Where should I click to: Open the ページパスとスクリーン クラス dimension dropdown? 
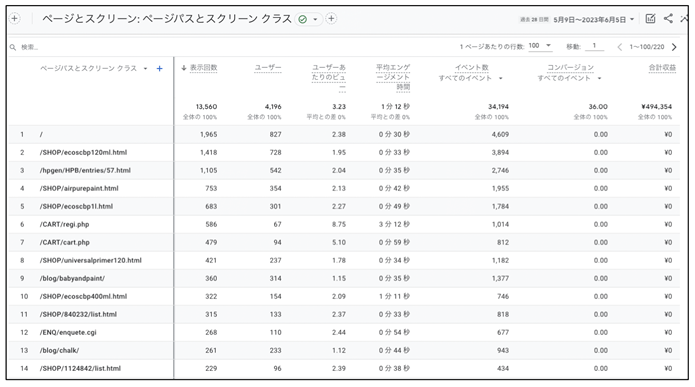point(94,68)
